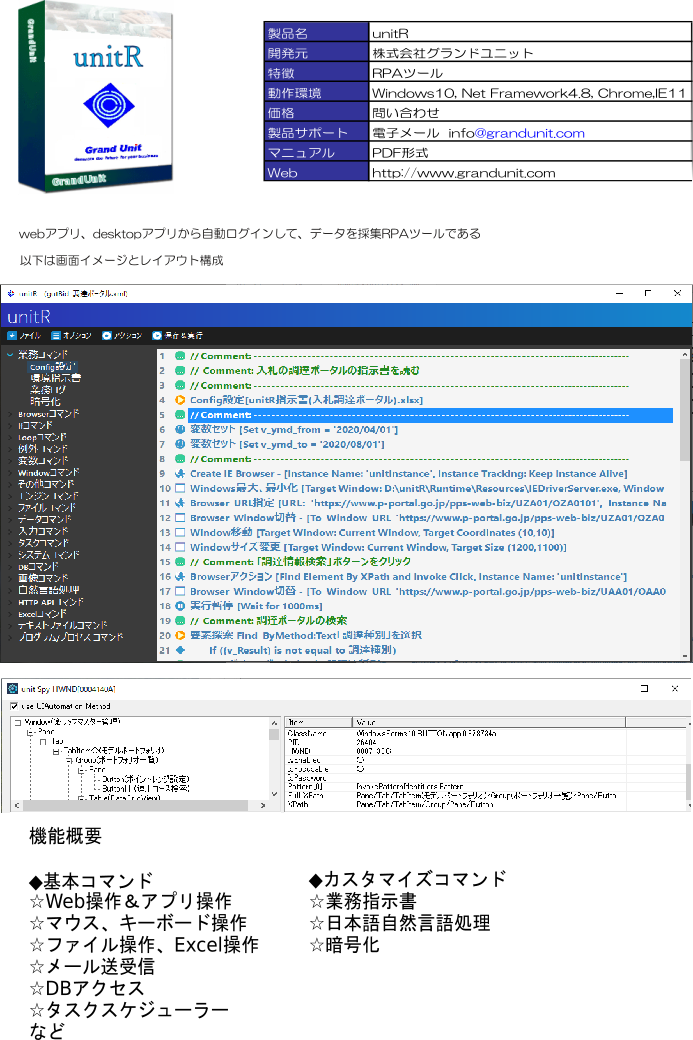Click window icon on Windows最大、最小化 line
Viewport: 693px width, 1040px height.
point(180,488)
